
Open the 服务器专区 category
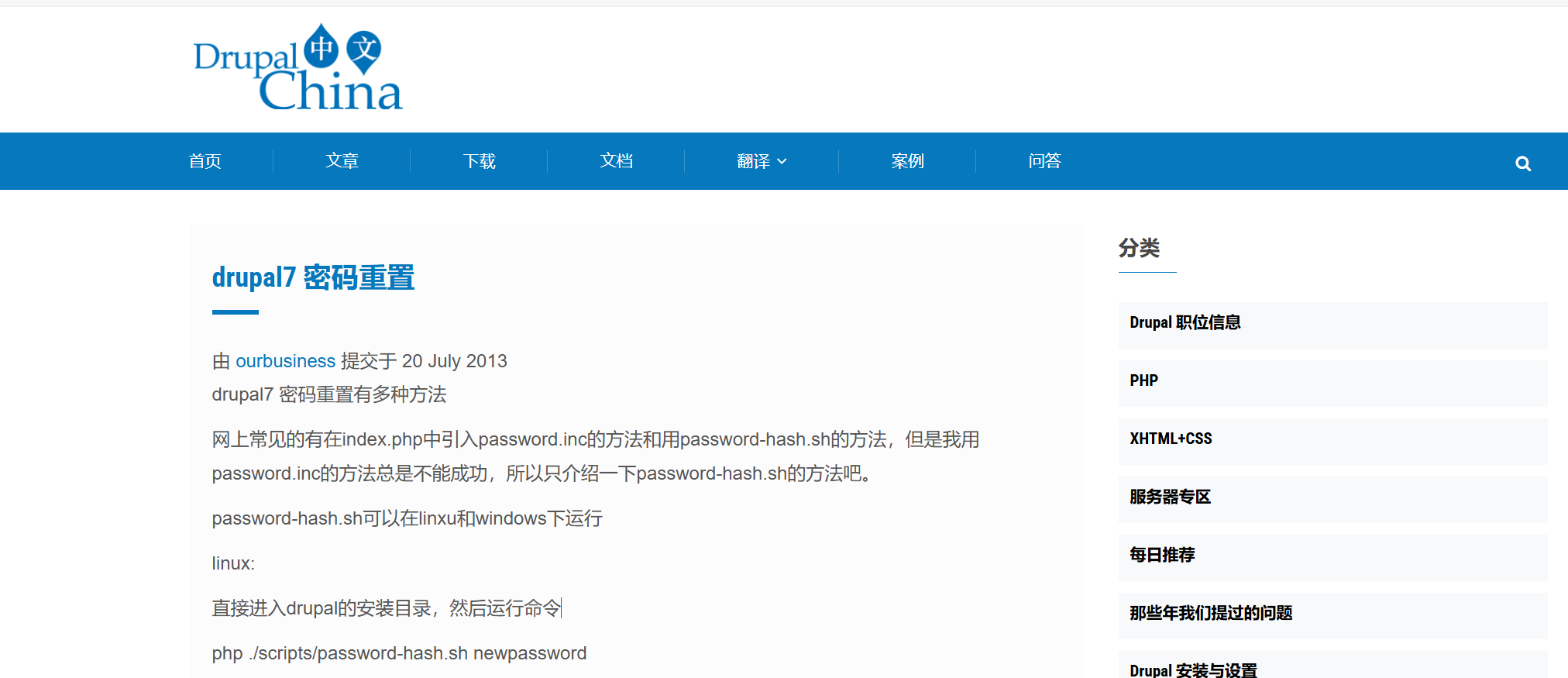[1332, 499]
